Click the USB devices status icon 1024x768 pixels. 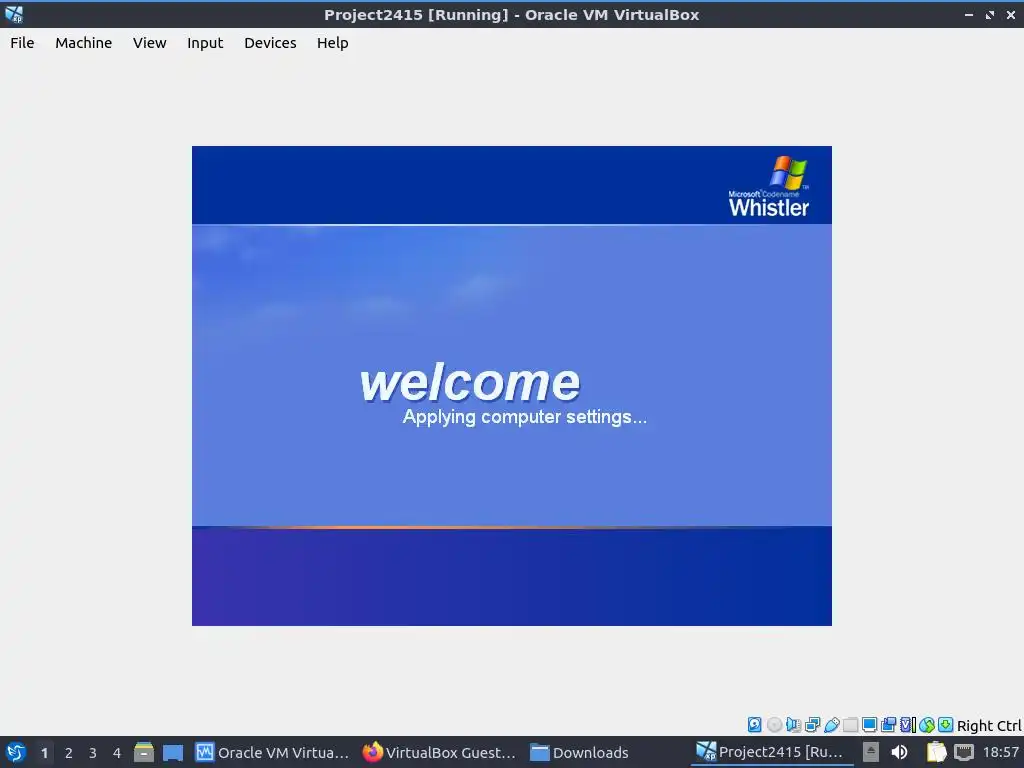pos(831,724)
